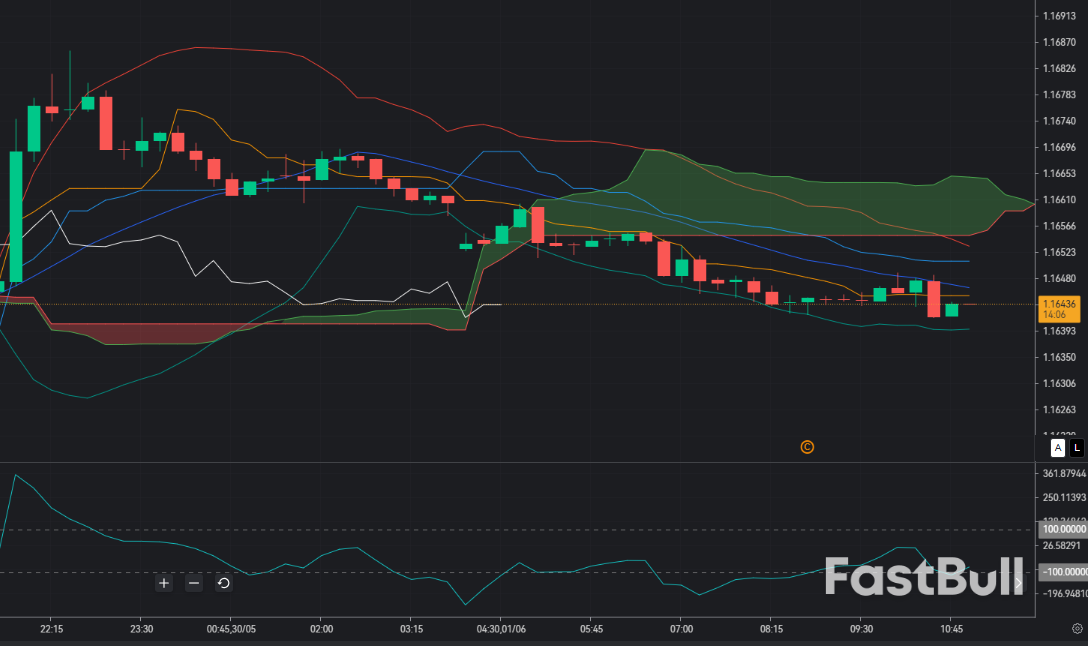Click the 03:15 time axis label

(411, 629)
